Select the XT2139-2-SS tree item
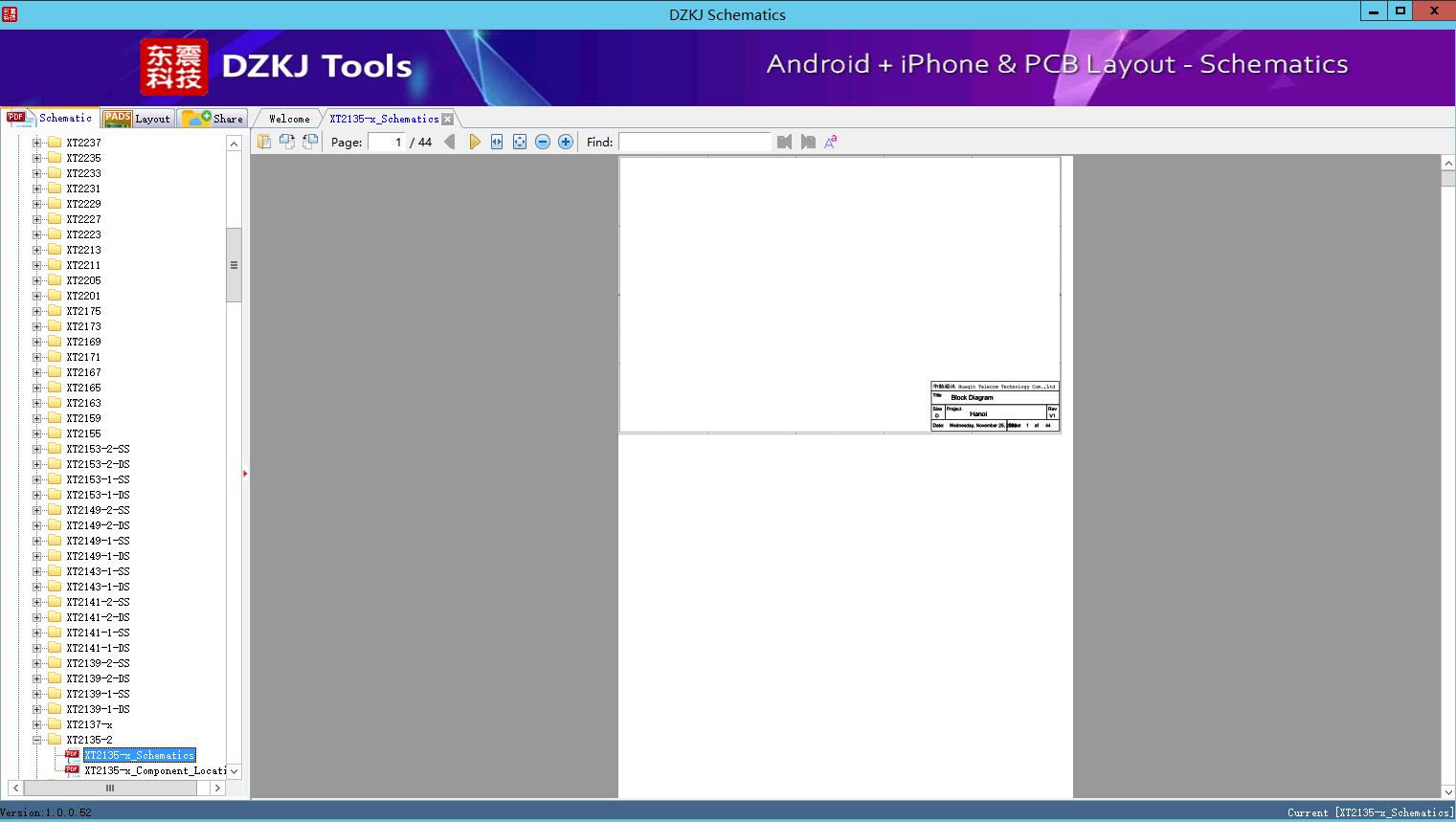This screenshot has width=1456, height=822. point(98,663)
